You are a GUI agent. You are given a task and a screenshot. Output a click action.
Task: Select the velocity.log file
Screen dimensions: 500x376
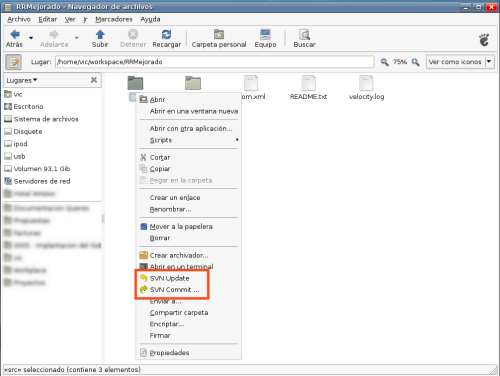[366, 88]
